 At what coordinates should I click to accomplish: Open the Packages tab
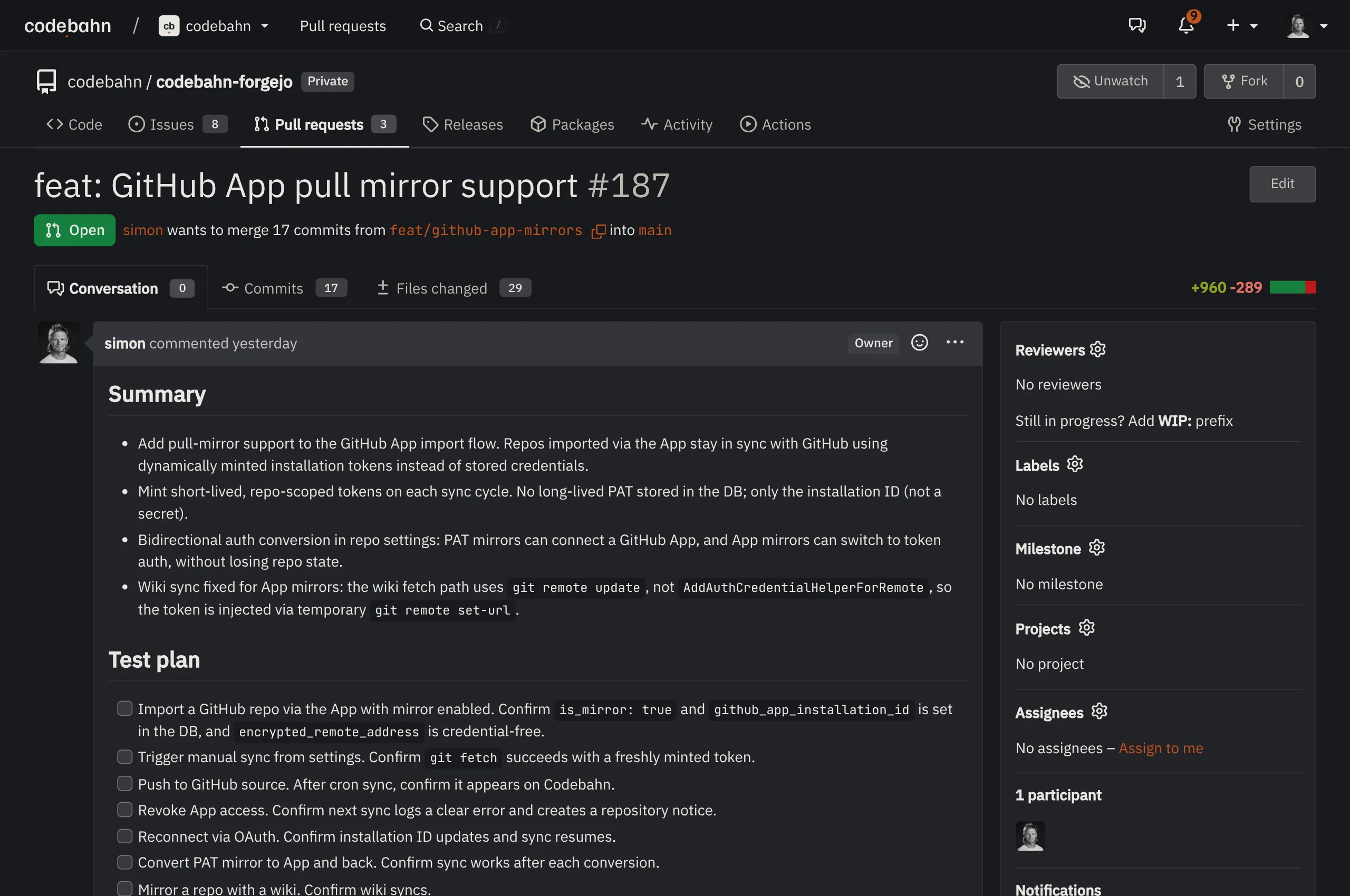click(x=572, y=124)
